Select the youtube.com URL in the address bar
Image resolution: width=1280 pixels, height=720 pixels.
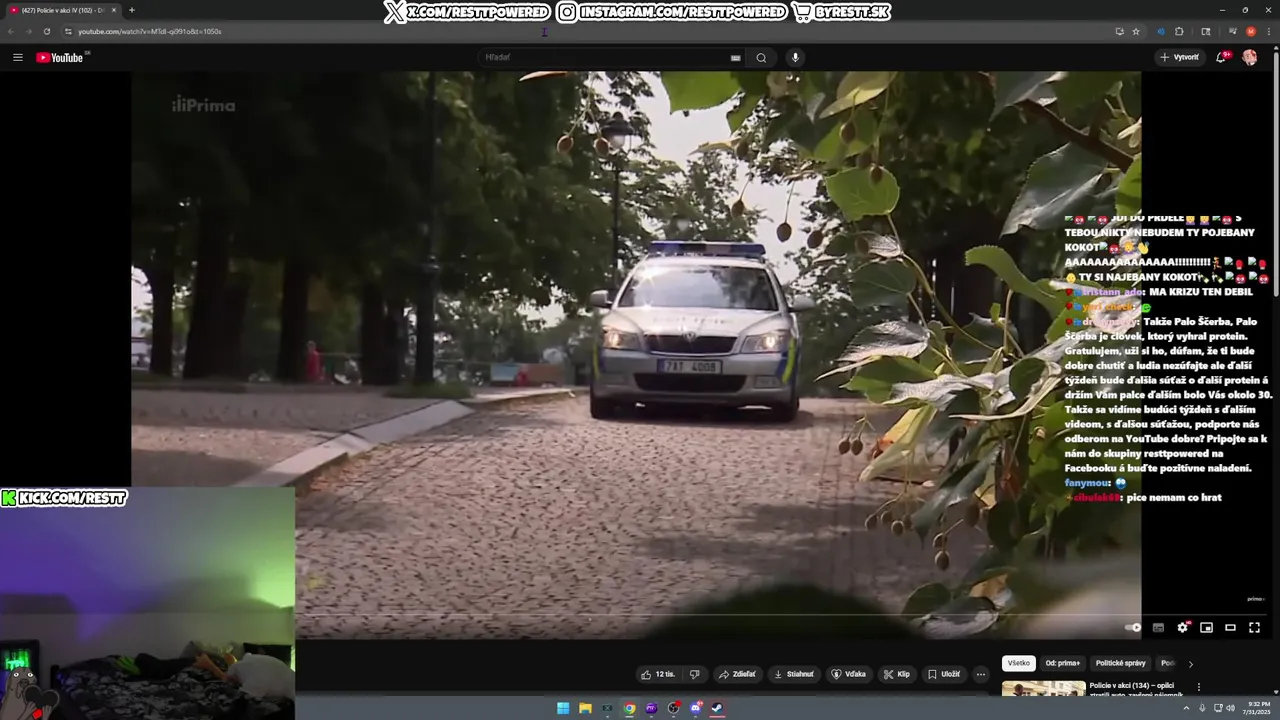150,31
